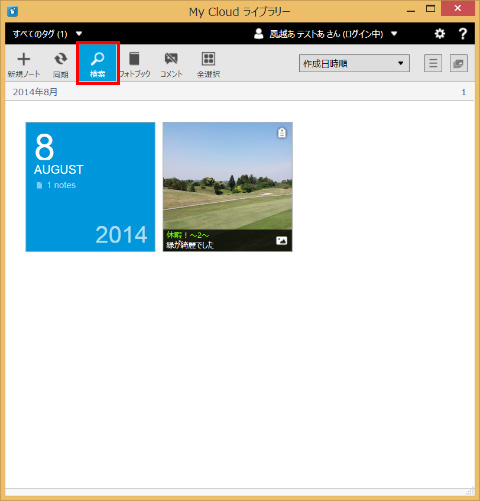Click the My Cloud app icon in title bar

(12, 11)
